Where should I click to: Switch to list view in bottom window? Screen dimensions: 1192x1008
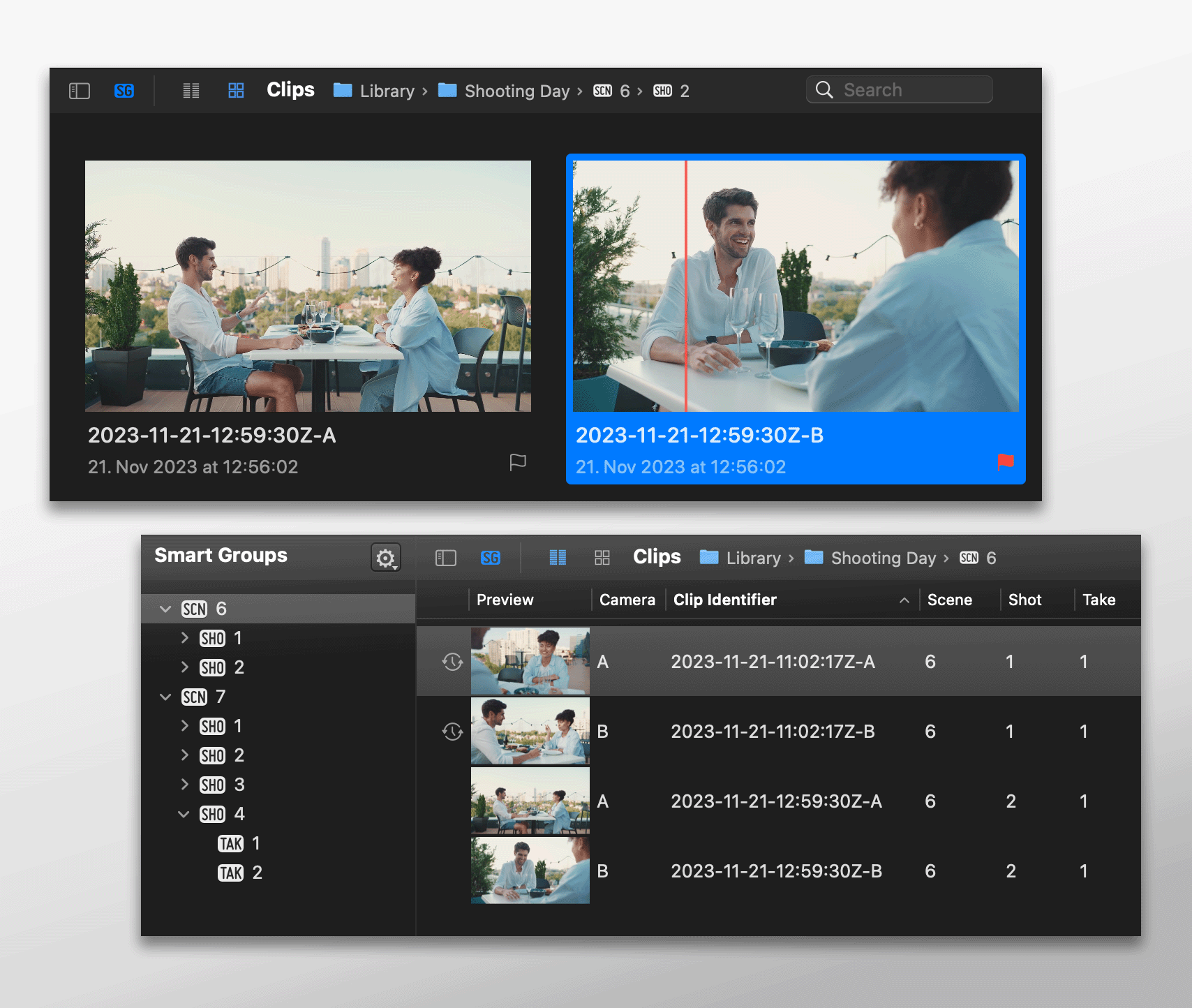click(558, 558)
